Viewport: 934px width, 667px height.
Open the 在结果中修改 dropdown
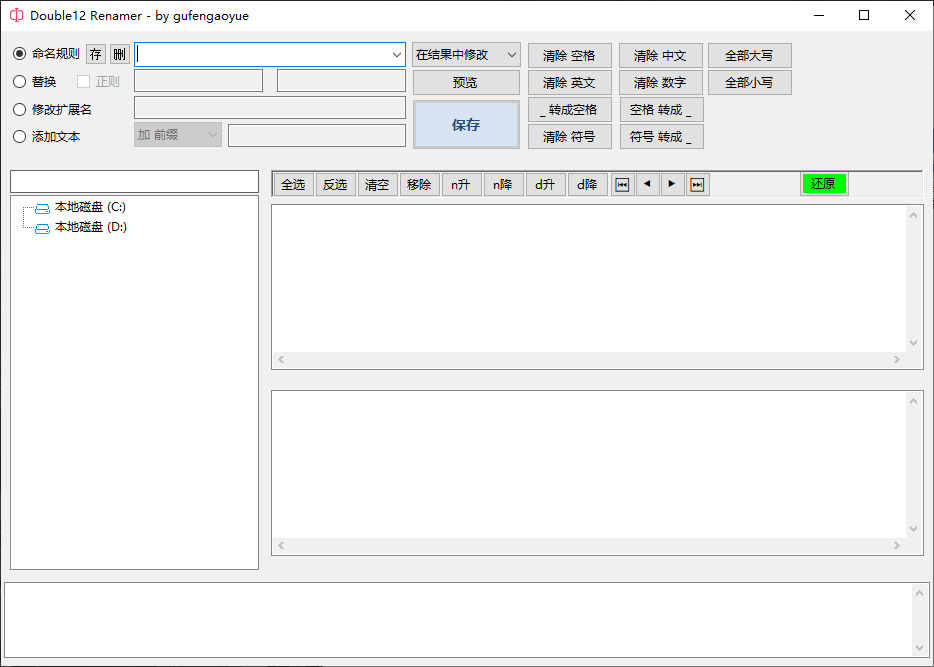(x=466, y=54)
